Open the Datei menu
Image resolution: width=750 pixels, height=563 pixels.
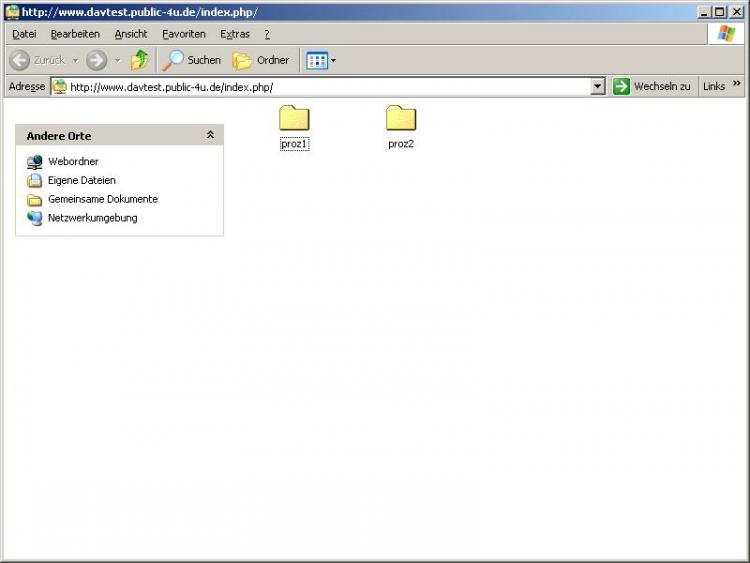click(x=24, y=34)
